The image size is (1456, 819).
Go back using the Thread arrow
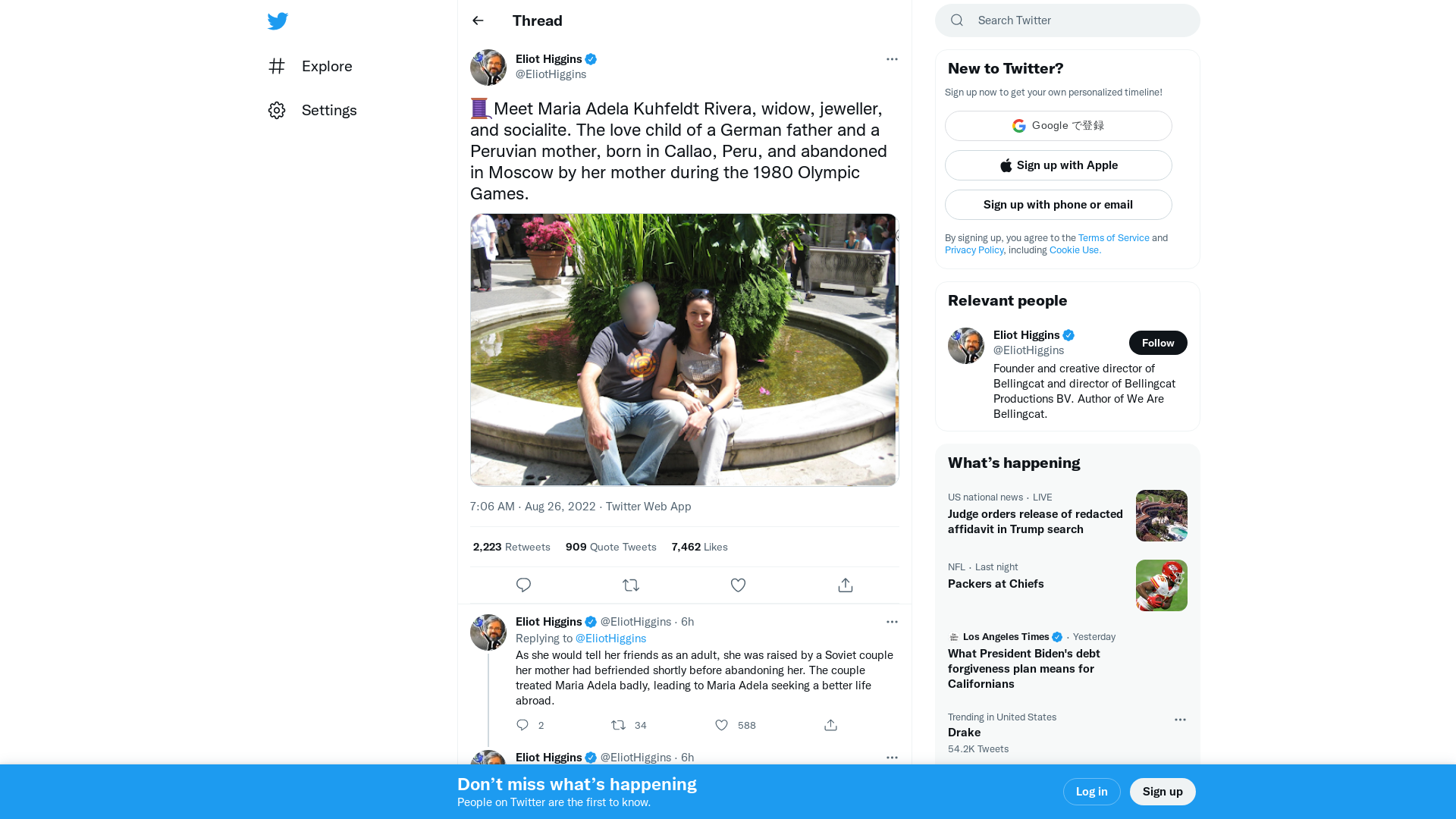(x=478, y=20)
